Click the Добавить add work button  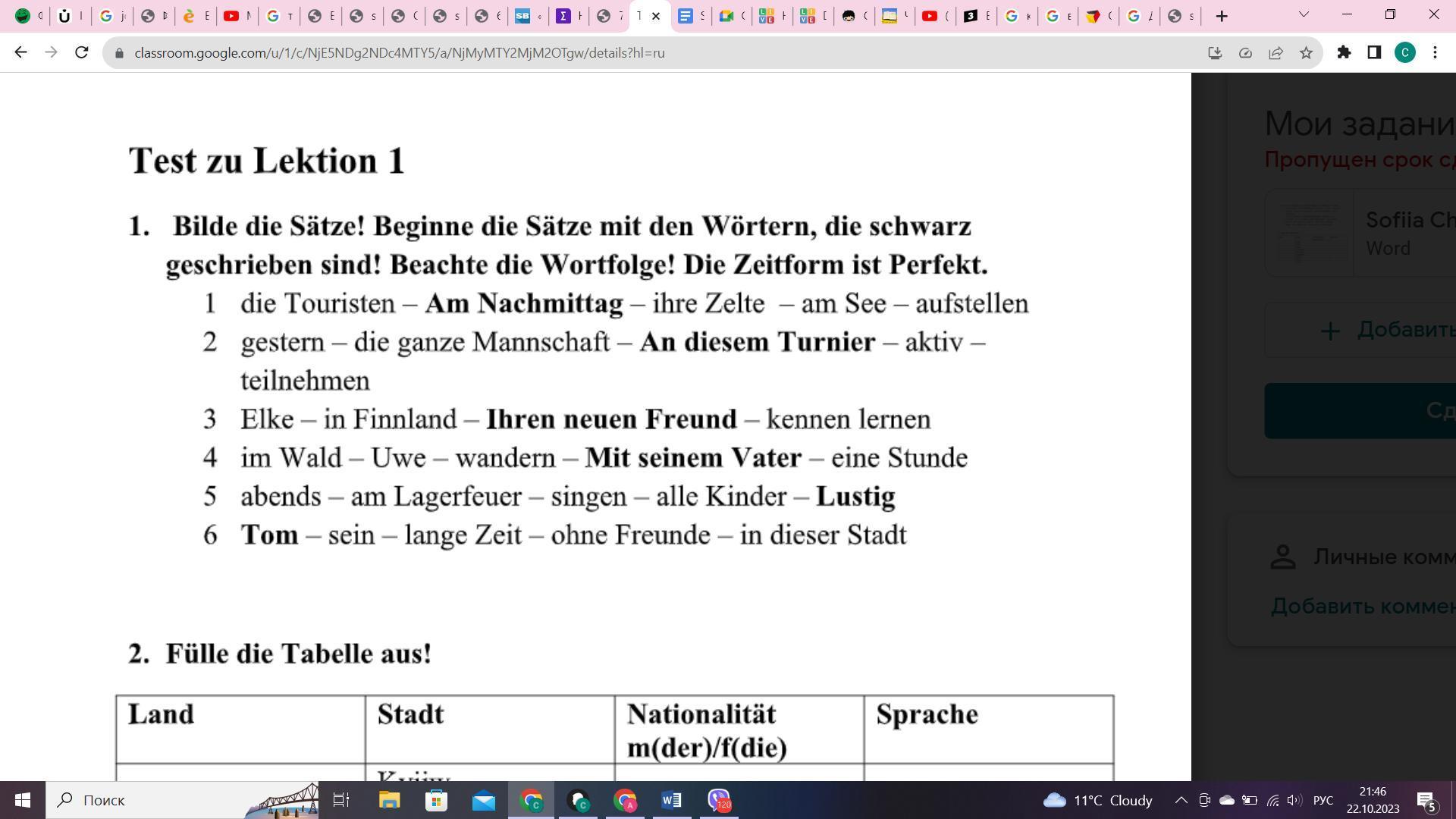1388,330
